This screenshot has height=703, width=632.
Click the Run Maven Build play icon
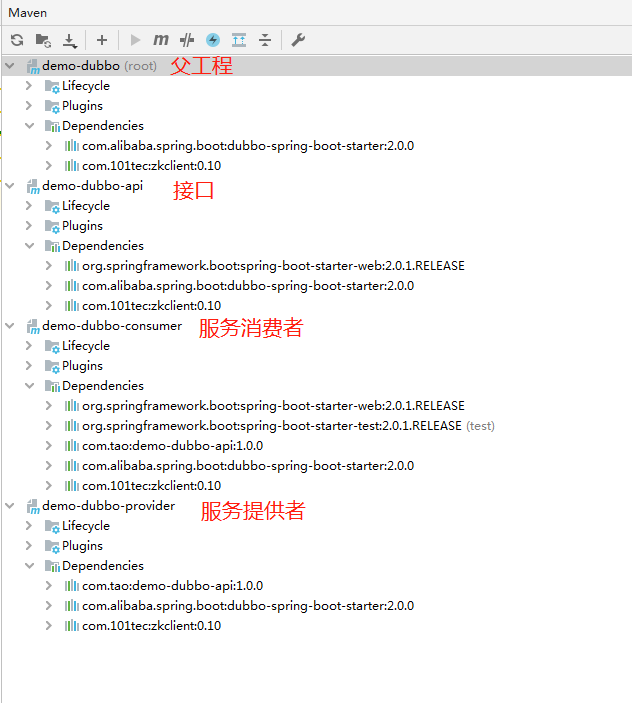[x=135, y=40]
